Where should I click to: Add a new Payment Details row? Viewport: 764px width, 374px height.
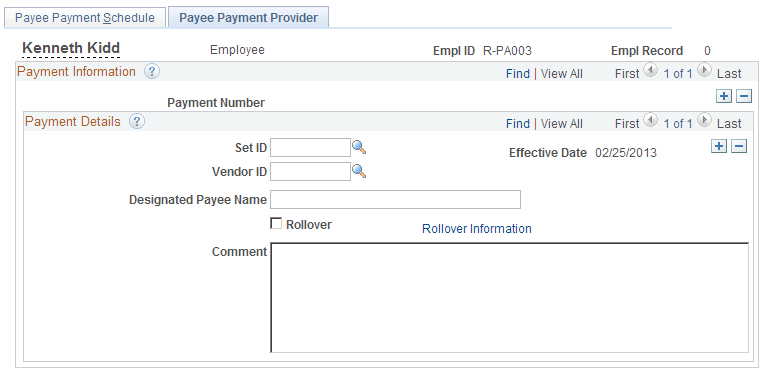[719, 146]
